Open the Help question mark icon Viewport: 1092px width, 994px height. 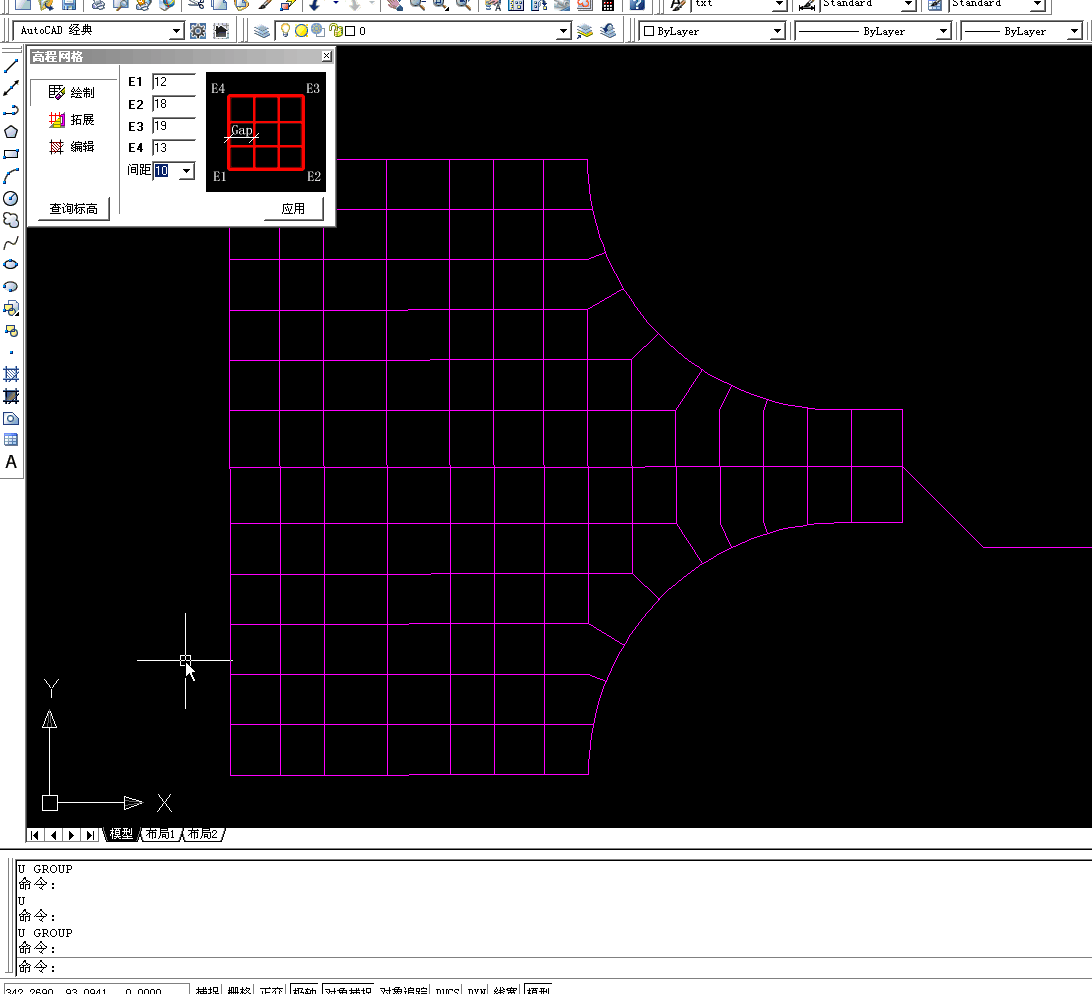pos(637,4)
